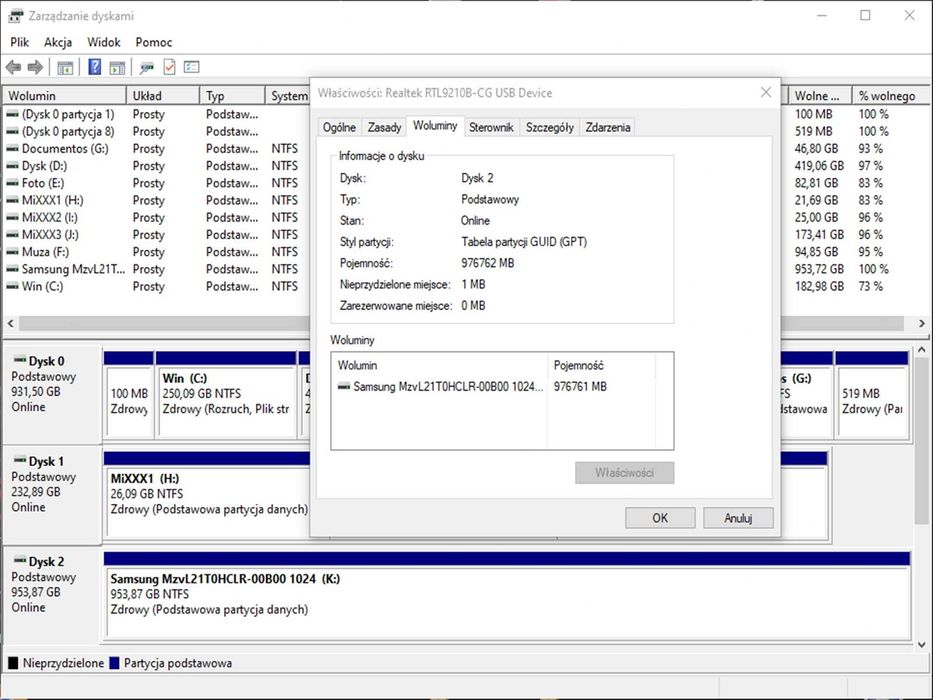
Task: Select the Win (C:) volume drive icon in the list
Action: coord(12,286)
